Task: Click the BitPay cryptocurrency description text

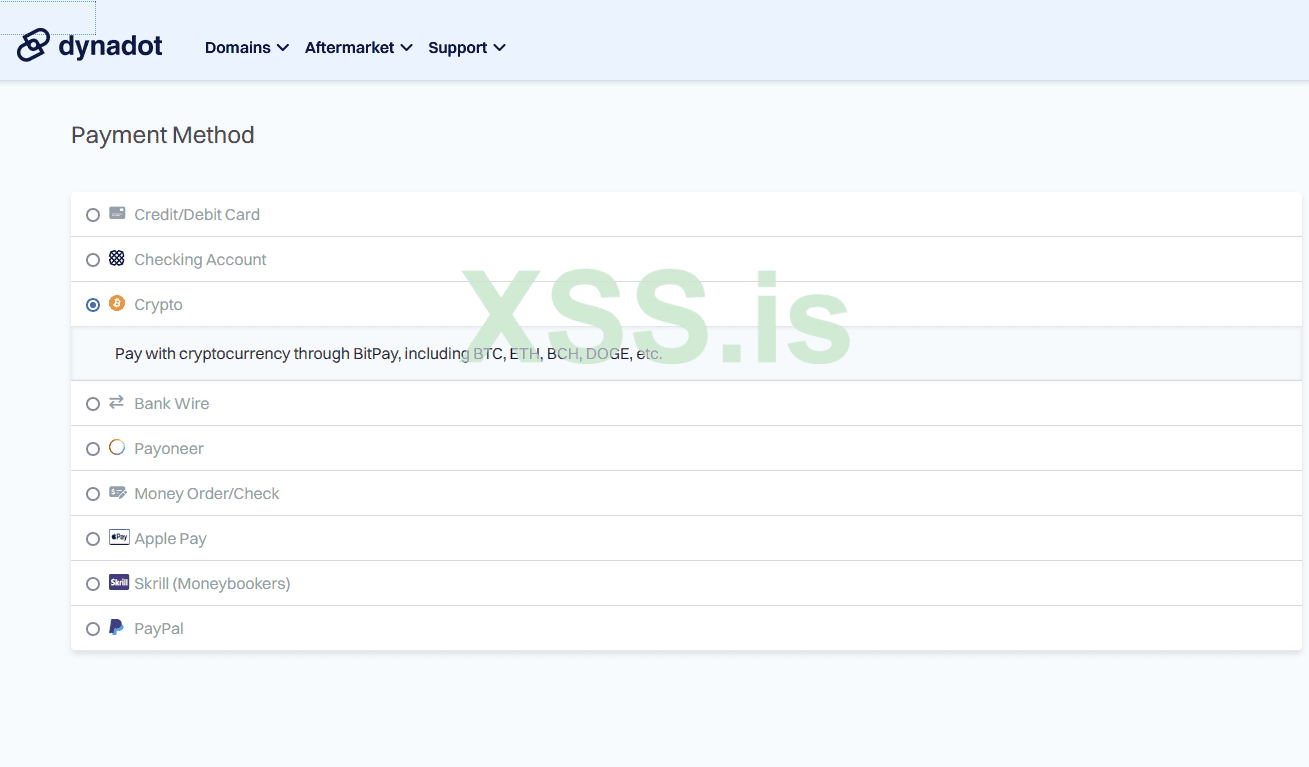Action: [389, 353]
